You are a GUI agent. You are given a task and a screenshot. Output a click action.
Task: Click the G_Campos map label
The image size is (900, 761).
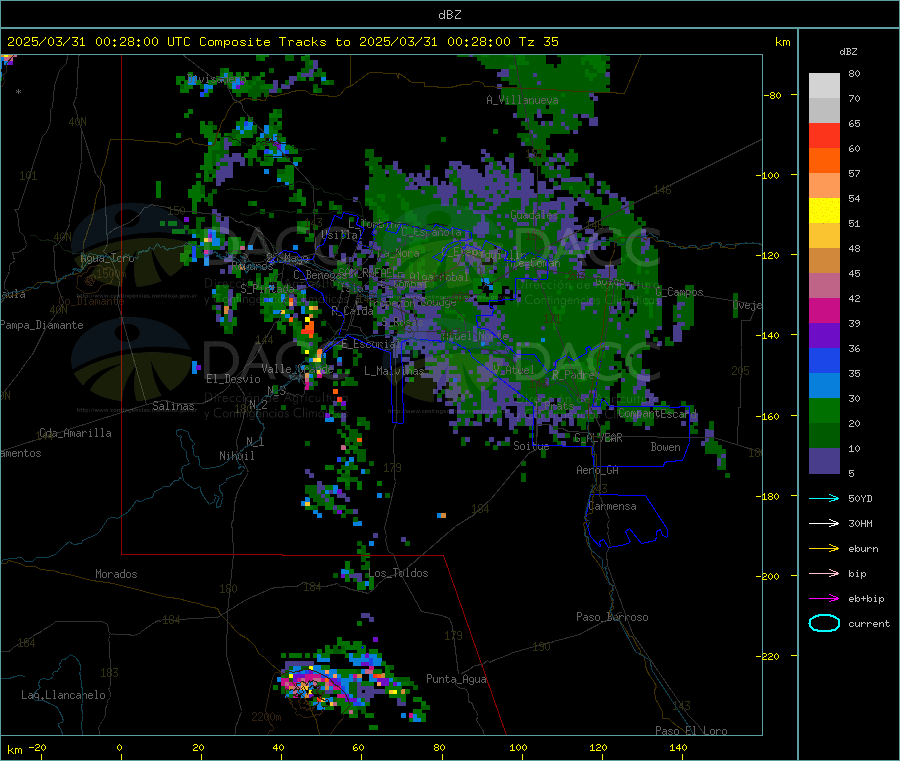(679, 292)
